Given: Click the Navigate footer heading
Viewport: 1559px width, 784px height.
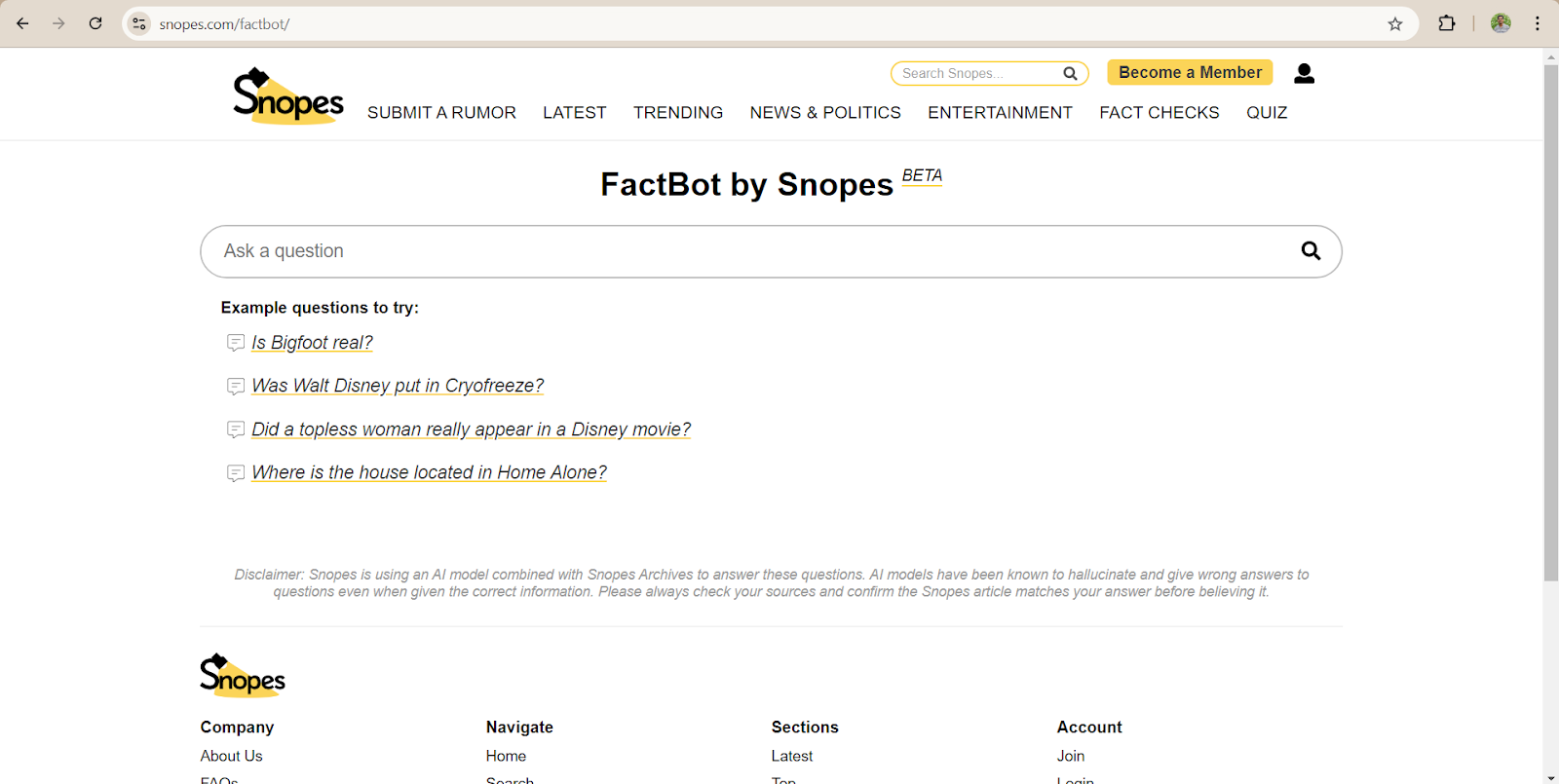Looking at the screenshot, I should pyautogui.click(x=519, y=728).
